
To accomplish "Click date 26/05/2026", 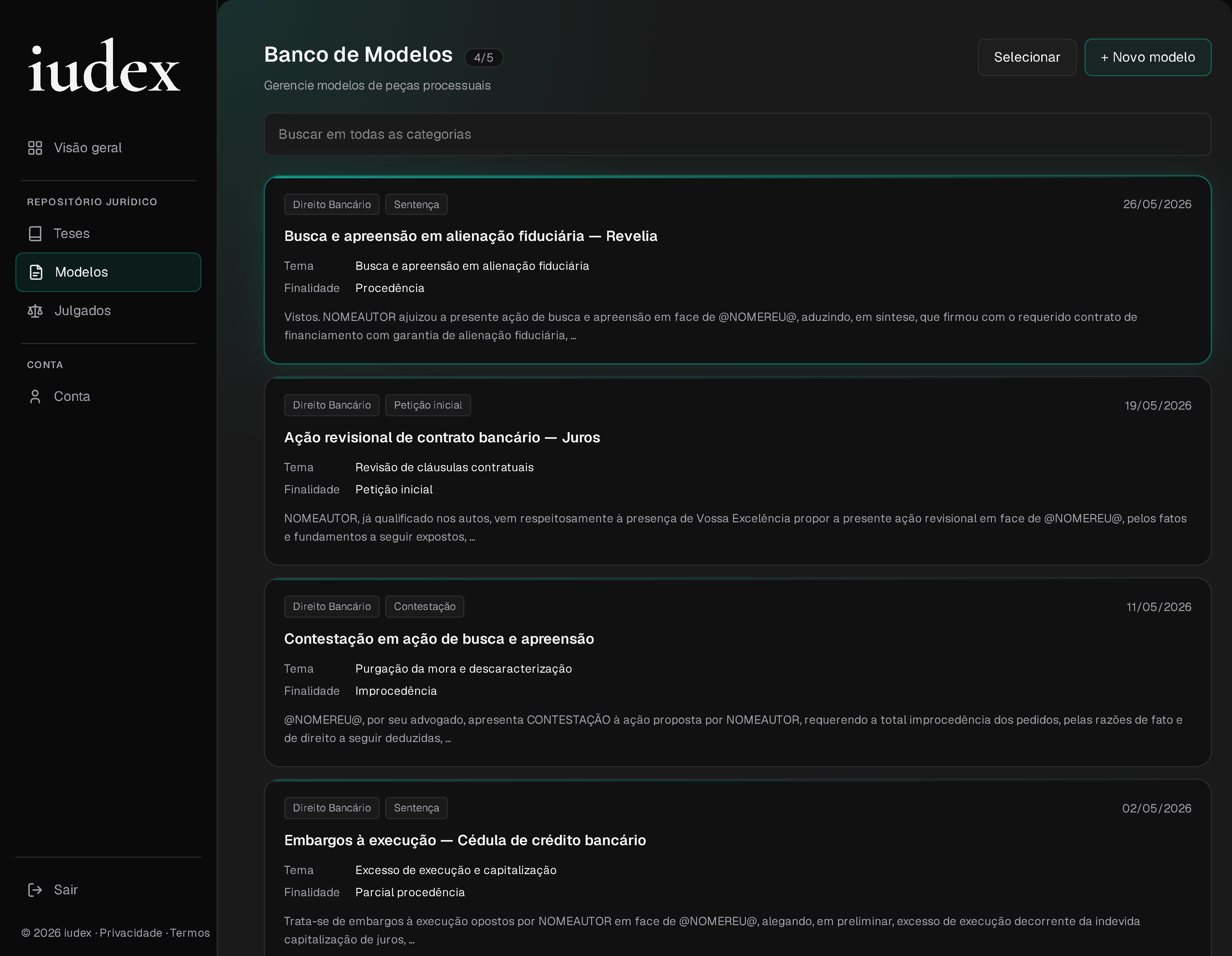I will (x=1157, y=204).
